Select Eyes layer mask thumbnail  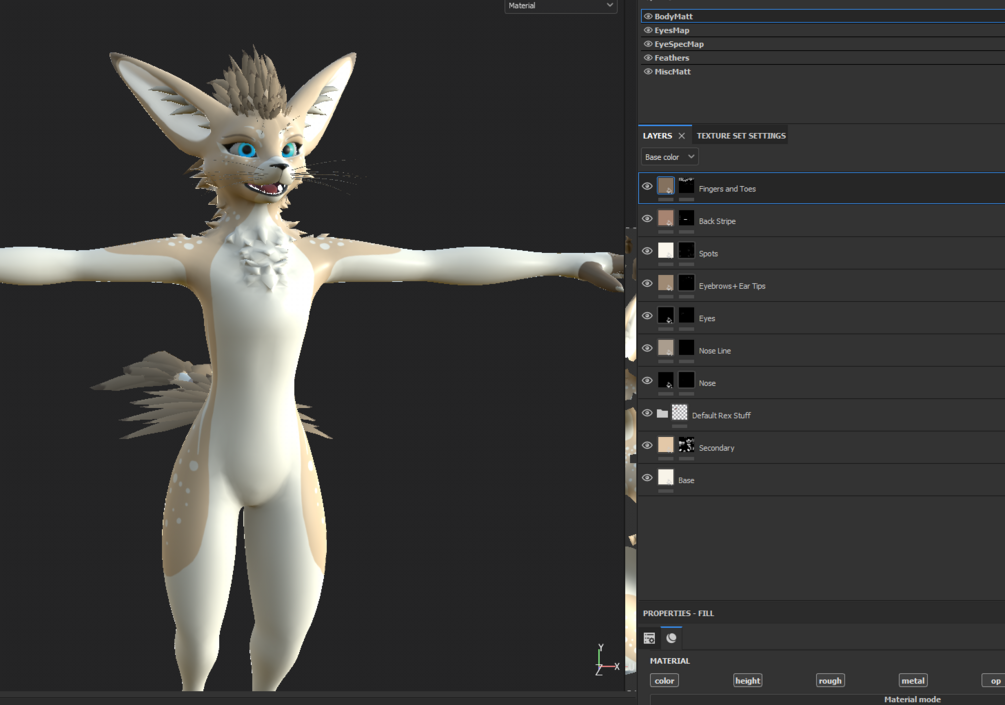[x=686, y=316]
